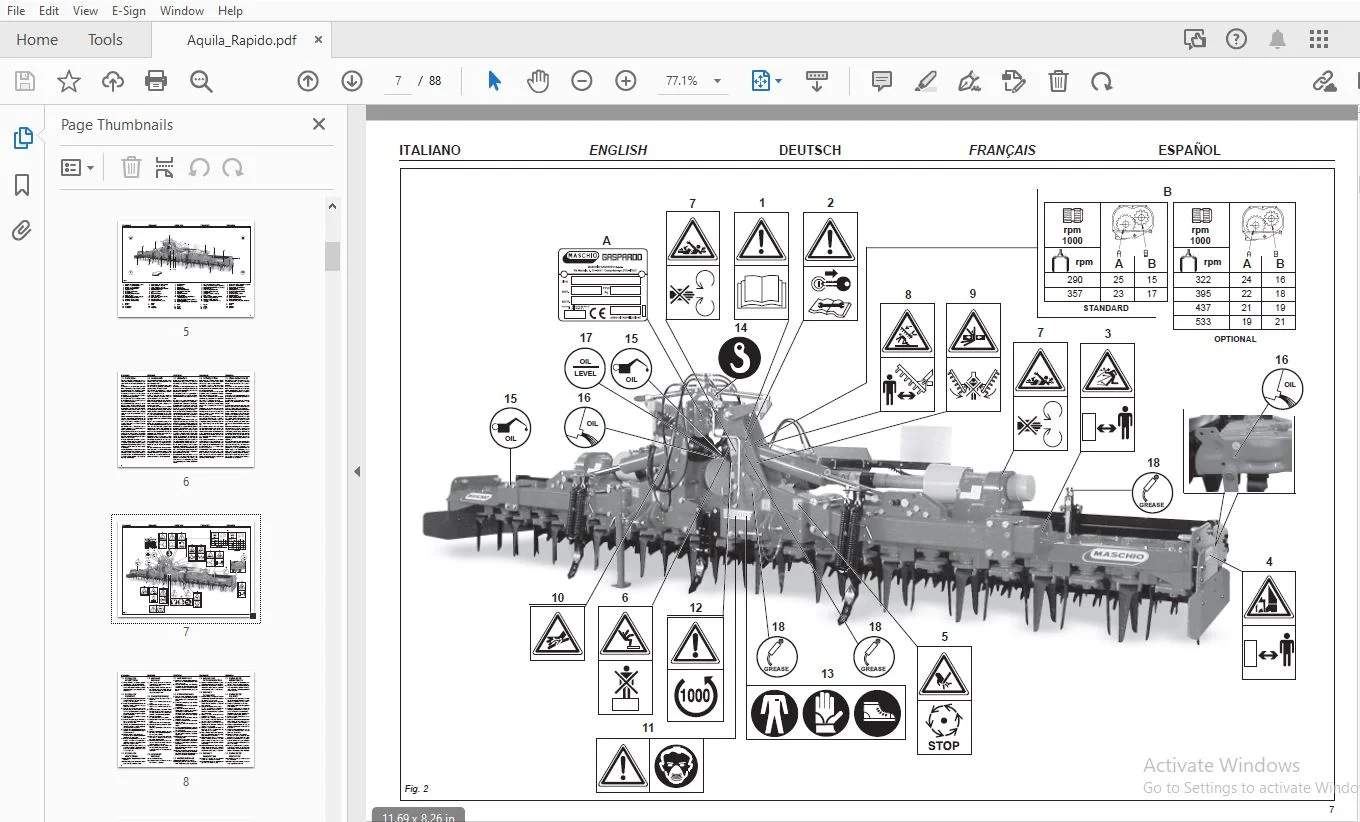The width and height of the screenshot is (1360, 822).
Task: Delete pages trash icon in thumbnails panel
Action: coord(131,168)
